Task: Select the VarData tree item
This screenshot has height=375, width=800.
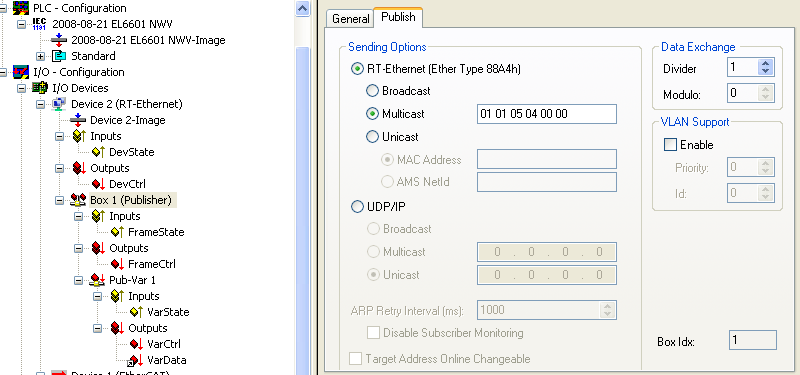Action: [166, 360]
